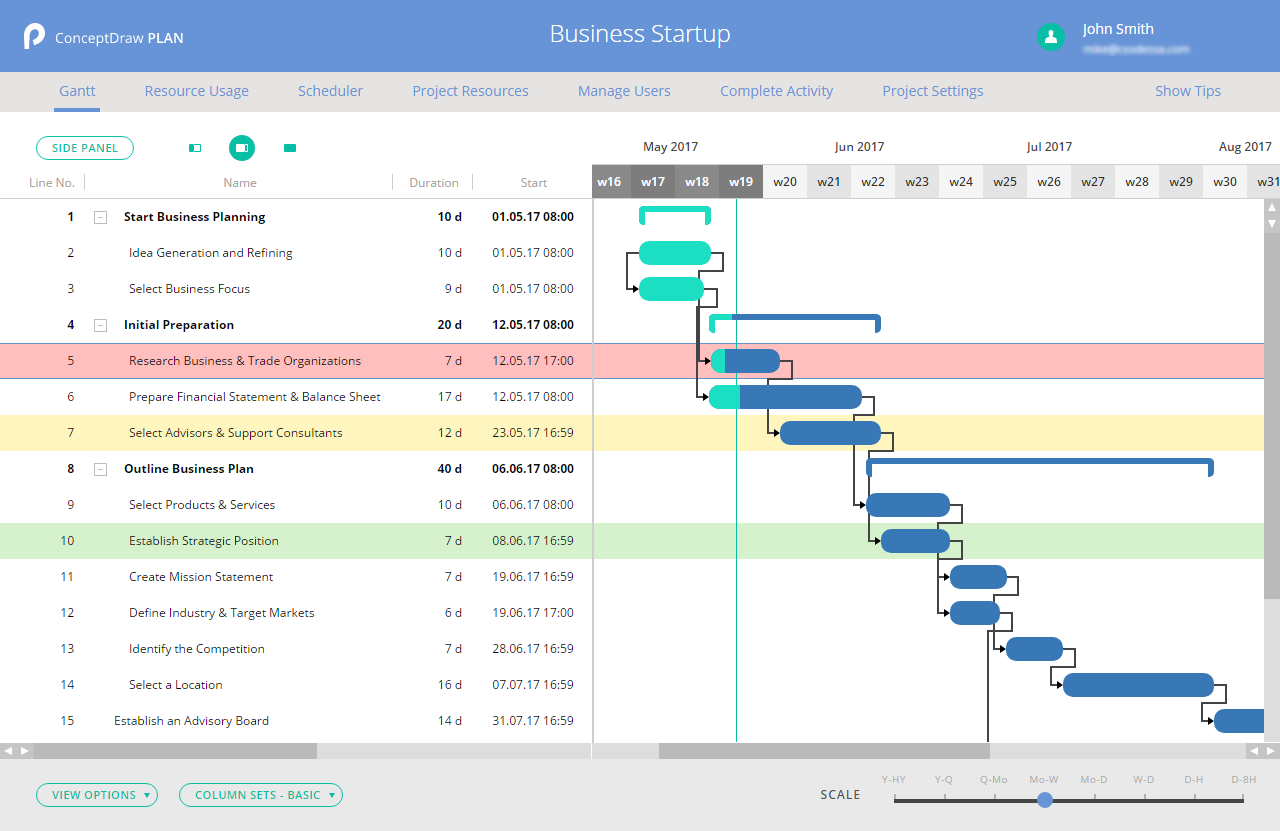The image size is (1280, 831).
Task: Collapse the Outline Business Plan group
Action: (x=100, y=469)
